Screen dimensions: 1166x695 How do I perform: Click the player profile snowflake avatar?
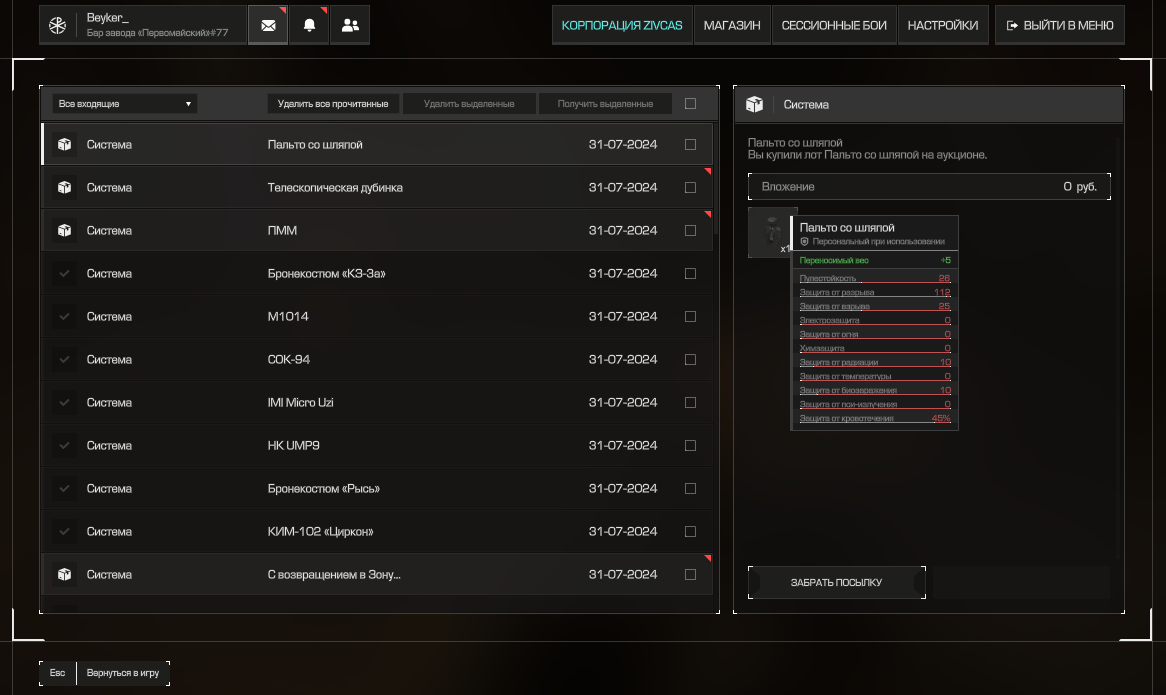pos(58,25)
